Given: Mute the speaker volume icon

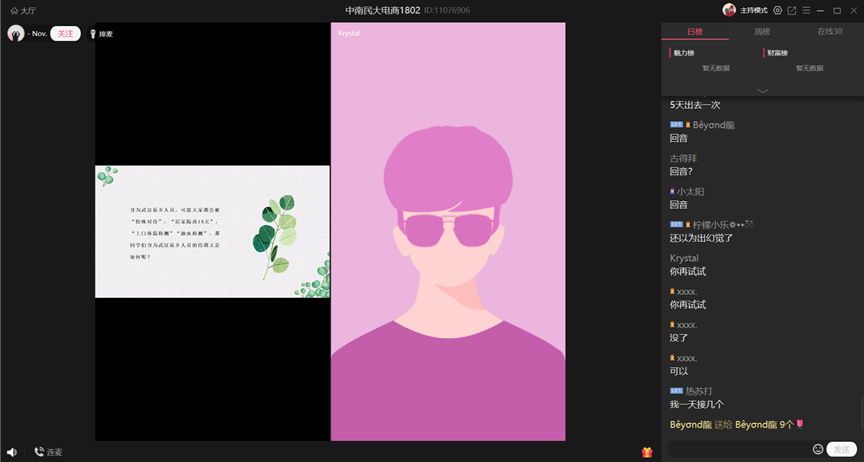Looking at the screenshot, I should pyautogui.click(x=12, y=452).
